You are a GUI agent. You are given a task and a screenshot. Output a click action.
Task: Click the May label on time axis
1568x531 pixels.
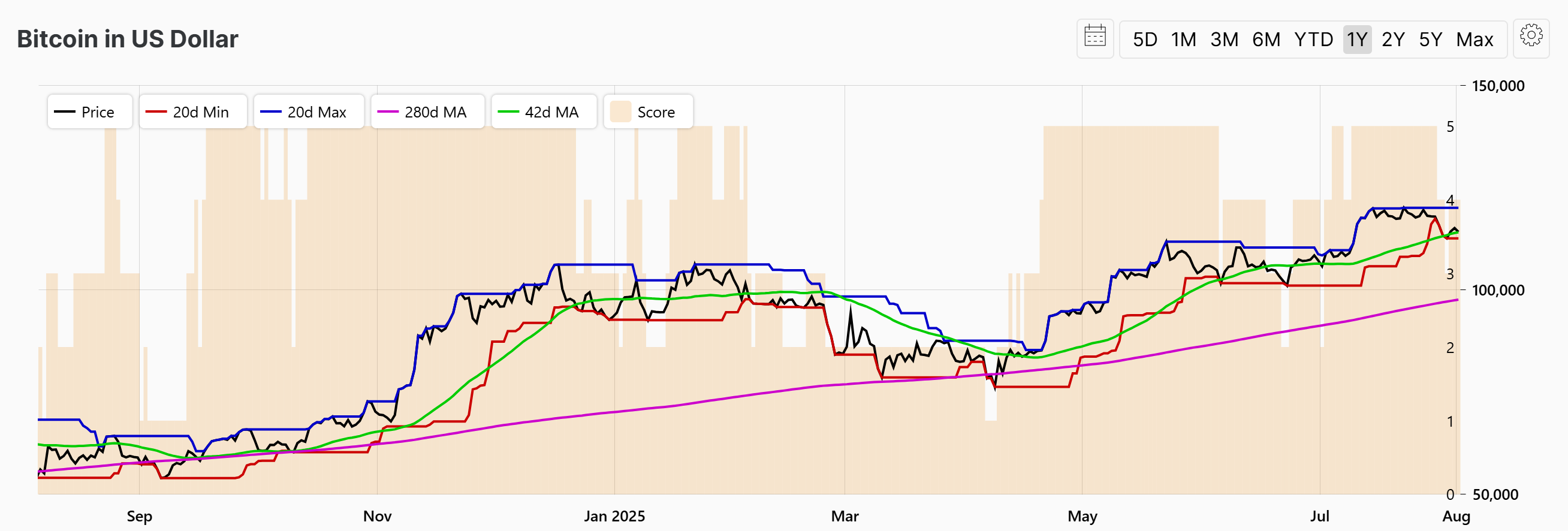pos(1082,517)
